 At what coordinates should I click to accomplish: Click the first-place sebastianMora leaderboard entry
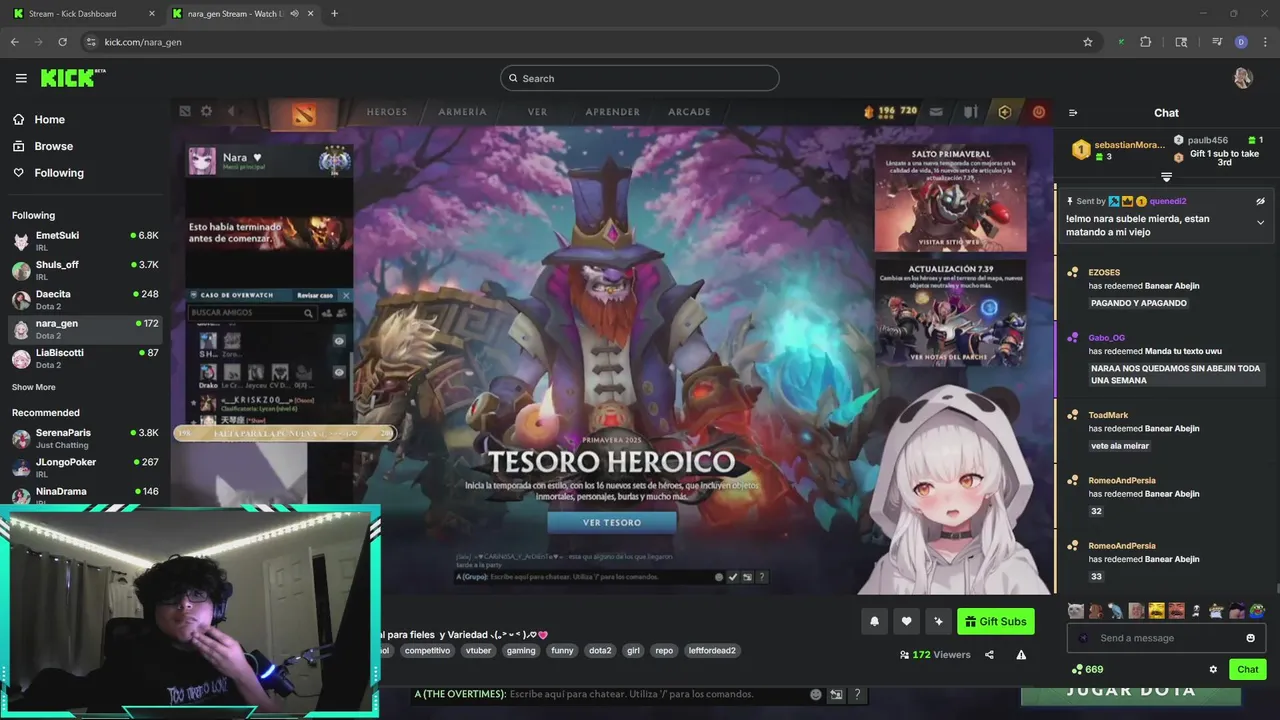point(1118,150)
